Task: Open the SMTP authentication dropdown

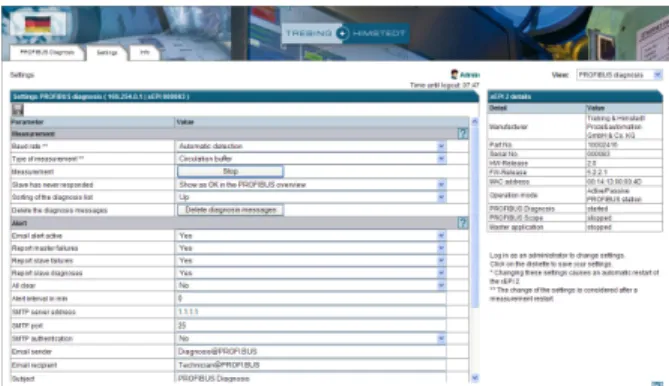Action: click(312, 338)
